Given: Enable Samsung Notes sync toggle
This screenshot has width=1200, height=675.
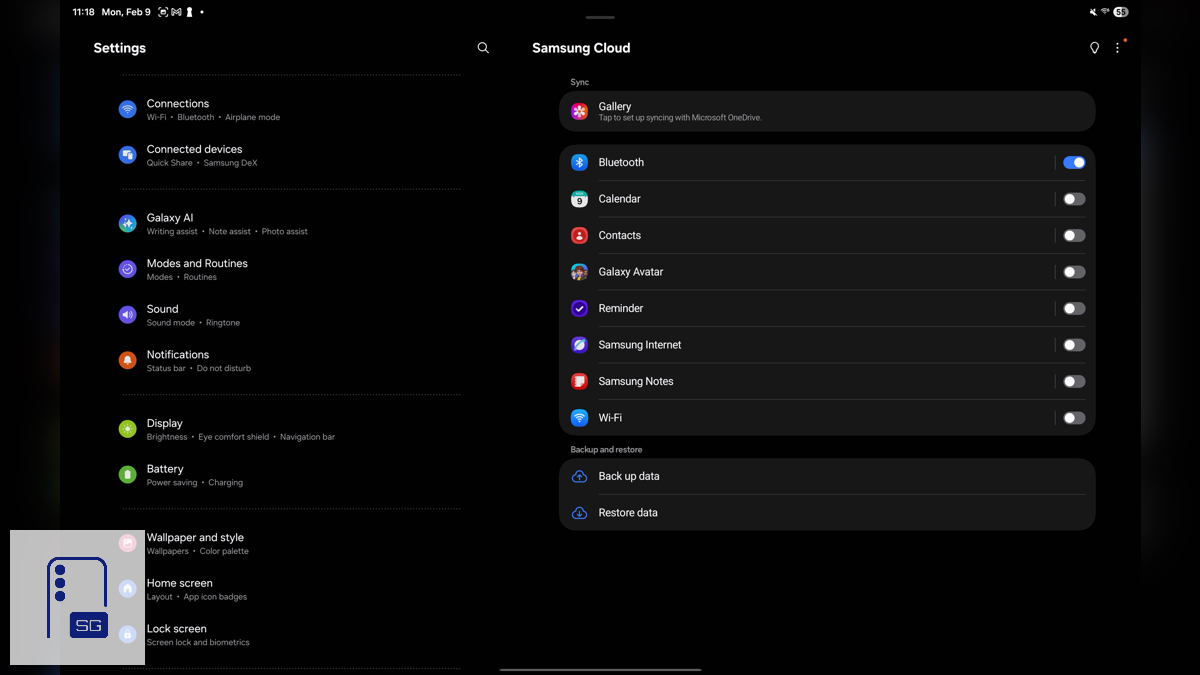Looking at the screenshot, I should click(x=1074, y=381).
